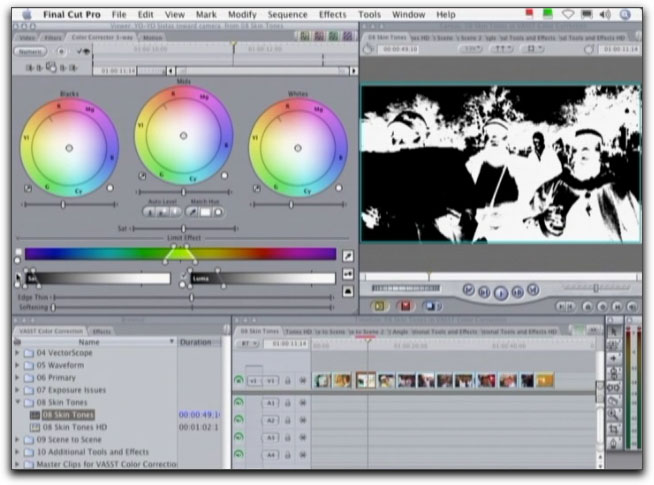Viewport: 654px width, 485px height.
Task: Expand the 09 Scene to Scene bin
Action: [17, 439]
